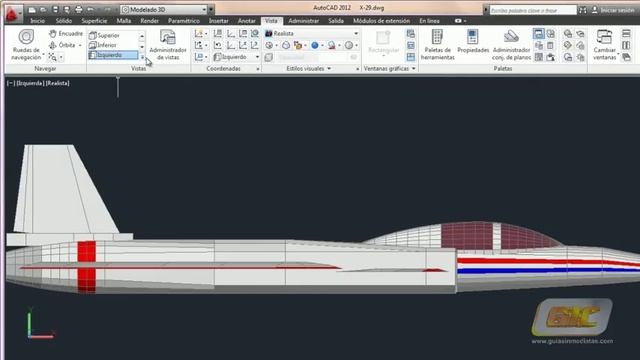Open the Cambiar ventanas dropdown arrow
This screenshot has height=360, width=640.
(619, 54)
